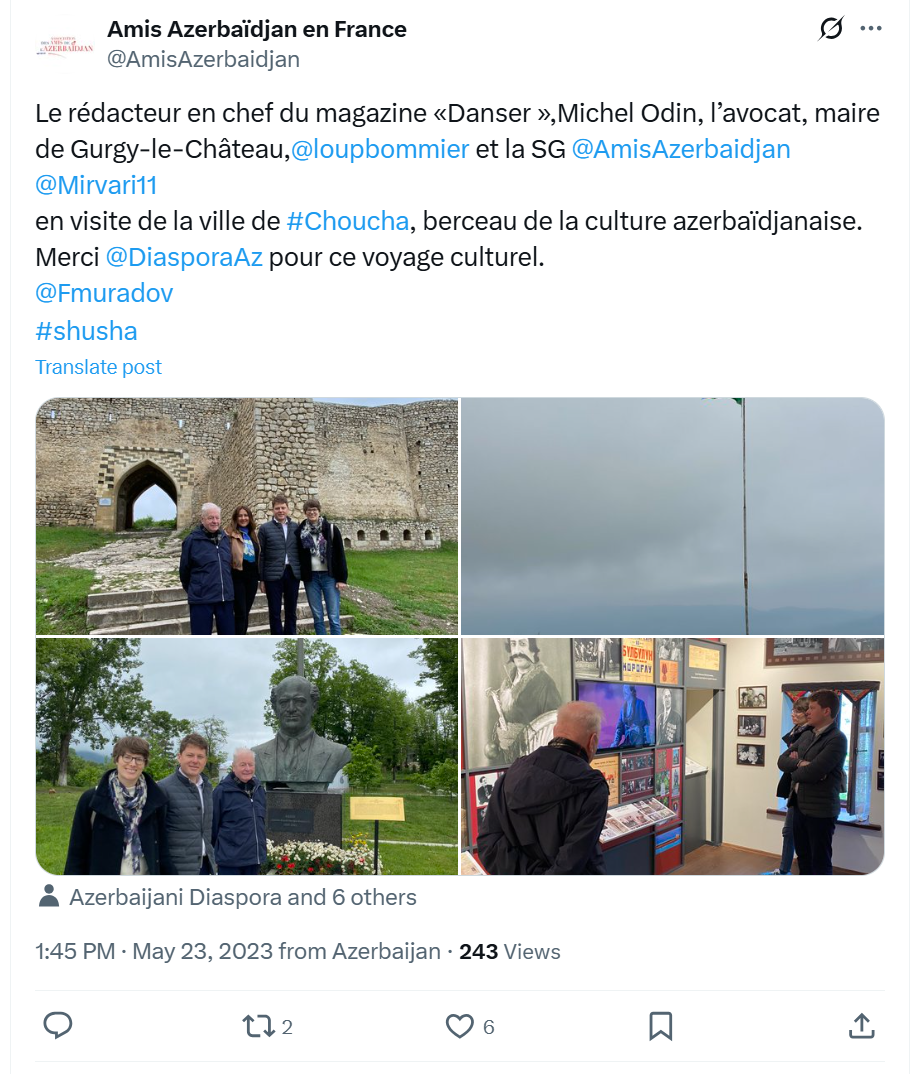Bookmark this post
Image resolution: width=918 pixels, height=1074 pixels.
pyautogui.click(x=660, y=1026)
